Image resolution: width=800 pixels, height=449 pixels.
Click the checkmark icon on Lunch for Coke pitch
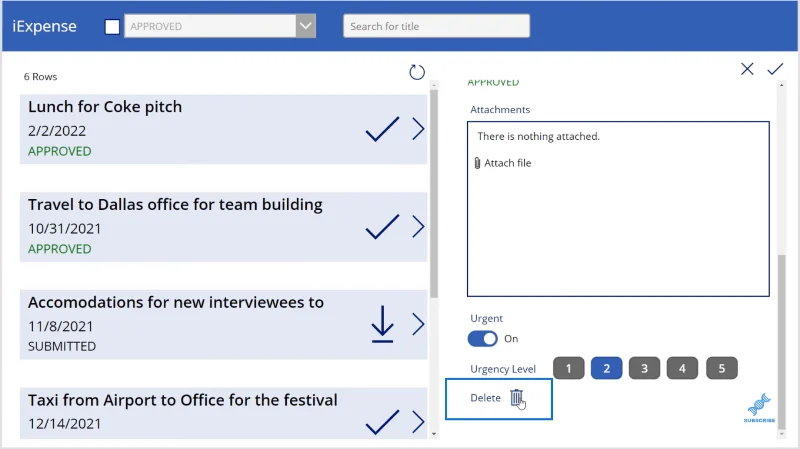click(382, 129)
